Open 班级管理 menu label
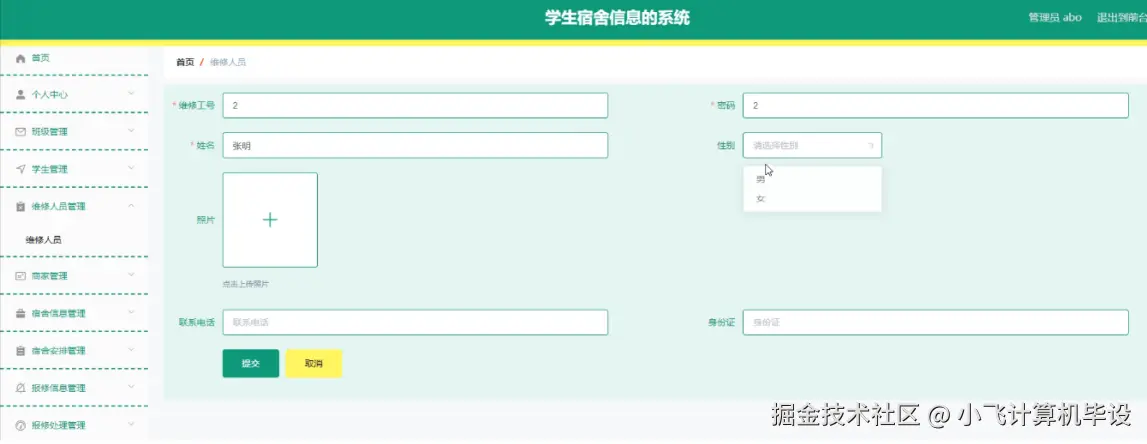1147x444 pixels. pyautogui.click(x=50, y=132)
